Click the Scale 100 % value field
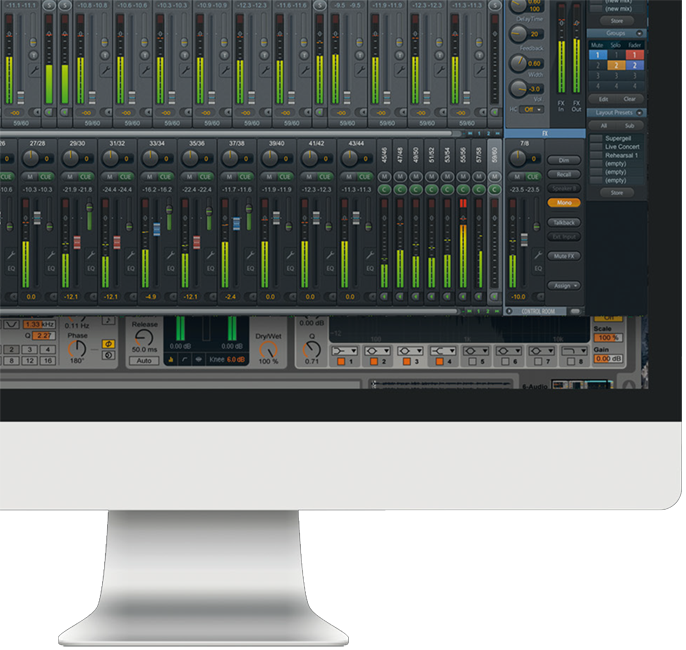Viewport: 686px width, 650px height. 608,338
